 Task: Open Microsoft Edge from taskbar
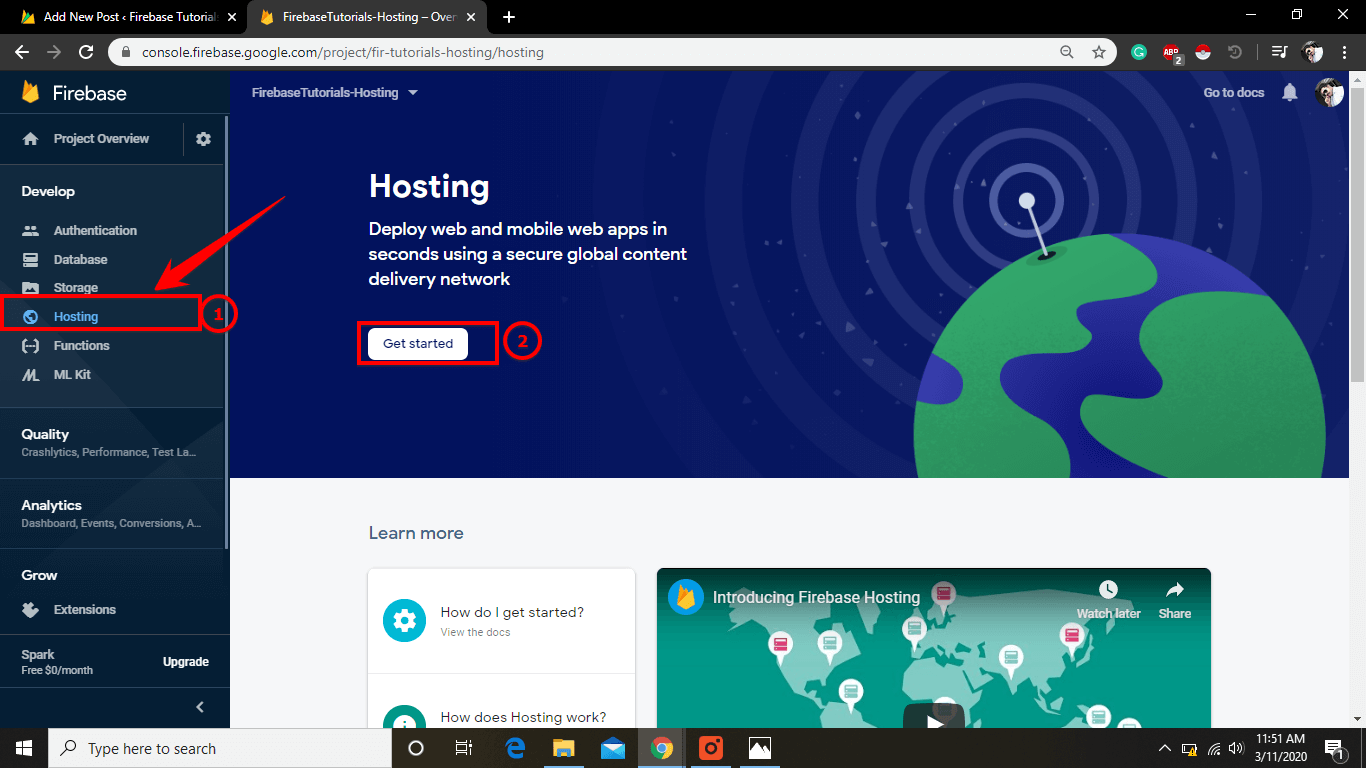click(x=515, y=748)
